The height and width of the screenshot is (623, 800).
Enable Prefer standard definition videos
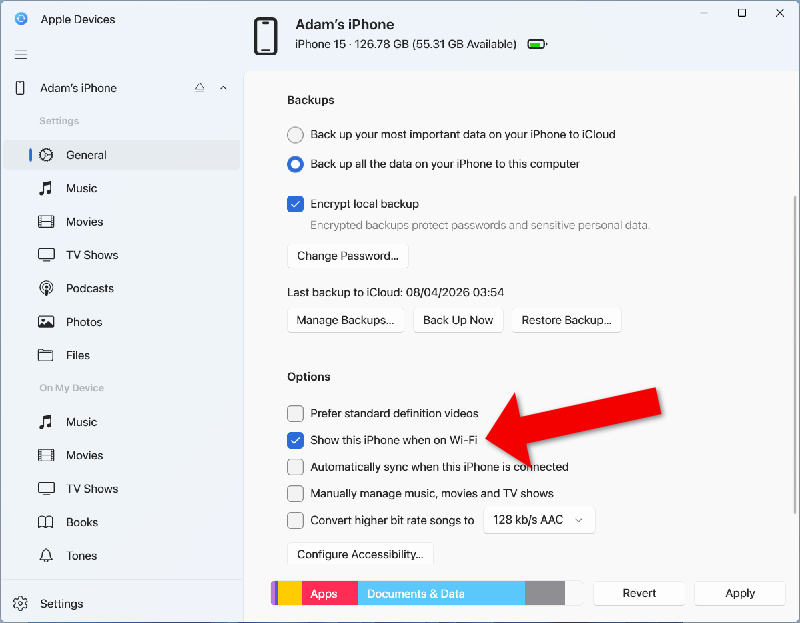click(x=296, y=413)
